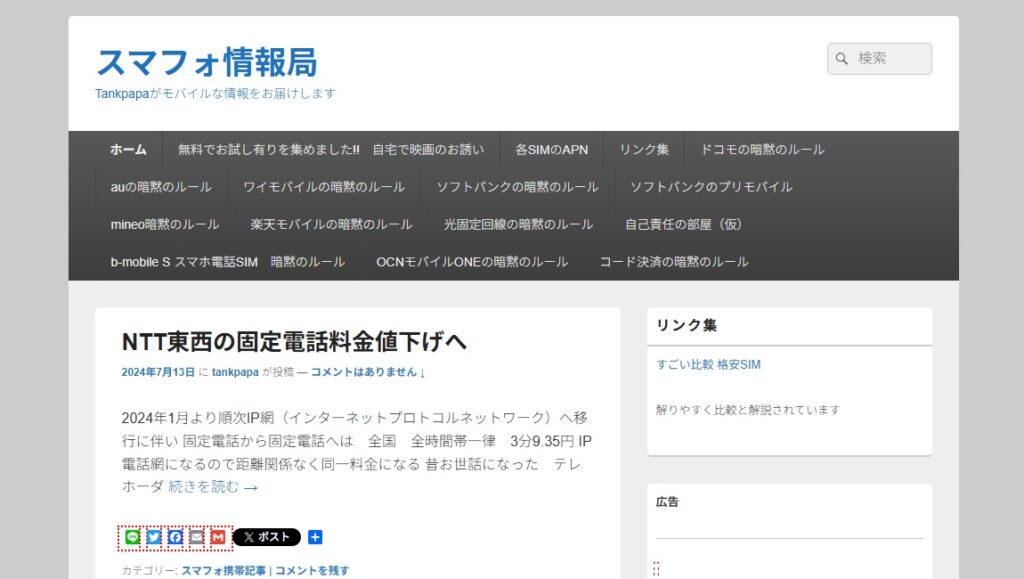Click the X ポスト share button
1024x579 pixels.
[x=264, y=537]
